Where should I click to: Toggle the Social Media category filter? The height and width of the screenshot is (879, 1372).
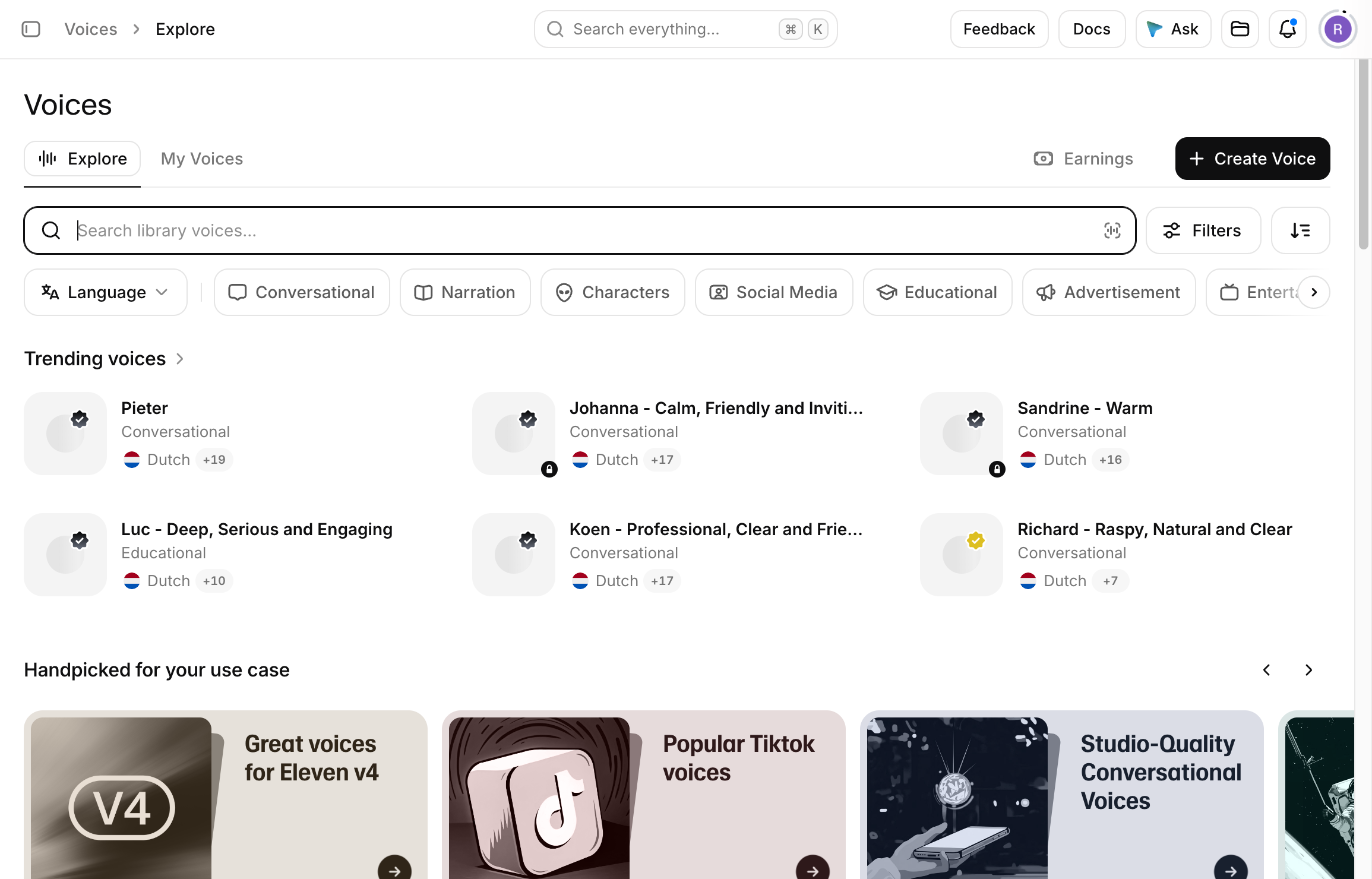[774, 292]
